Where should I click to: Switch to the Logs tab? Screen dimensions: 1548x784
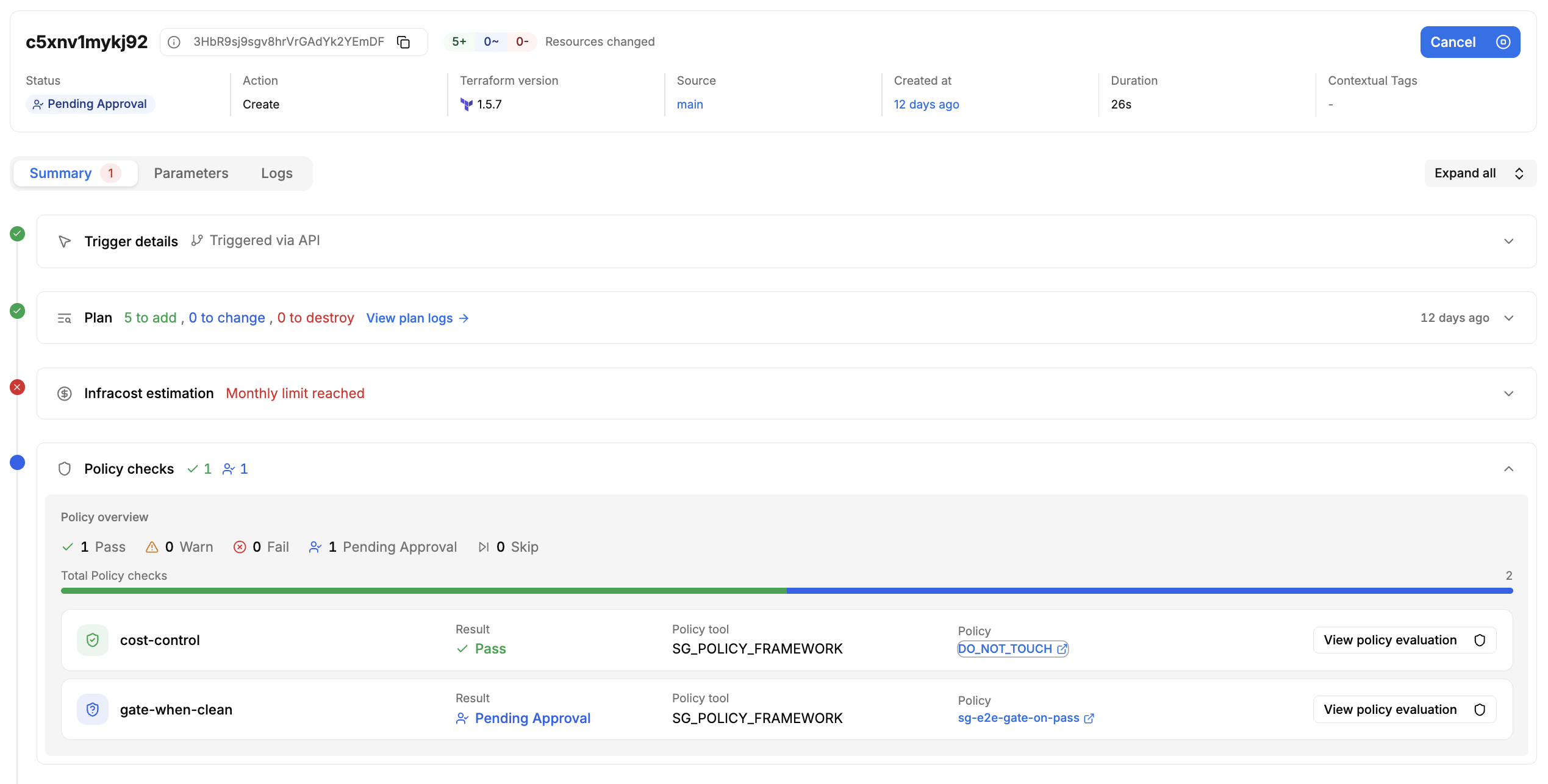tap(277, 173)
